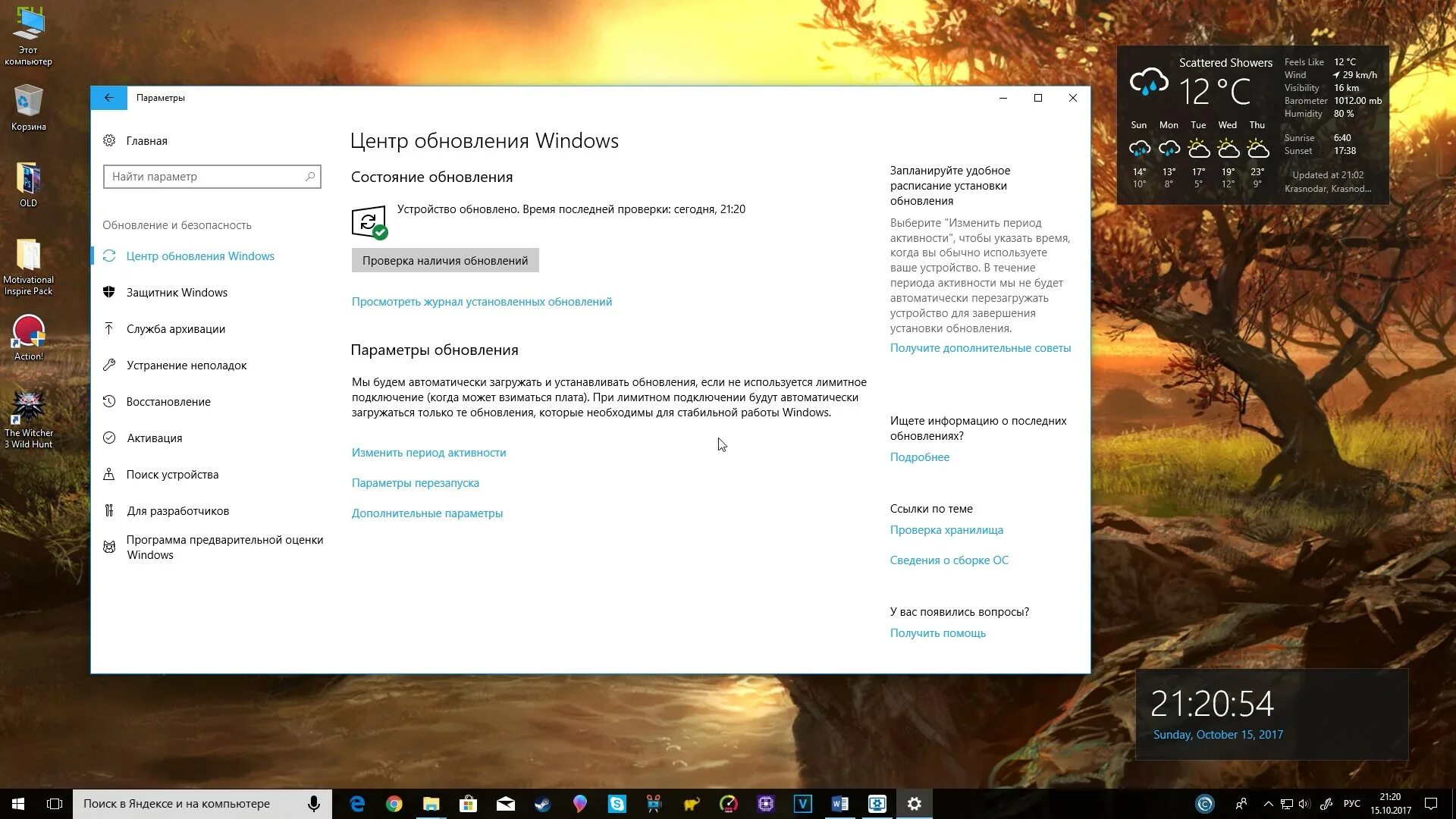
Task: Open Skype icon in taskbar
Action: [617, 804]
